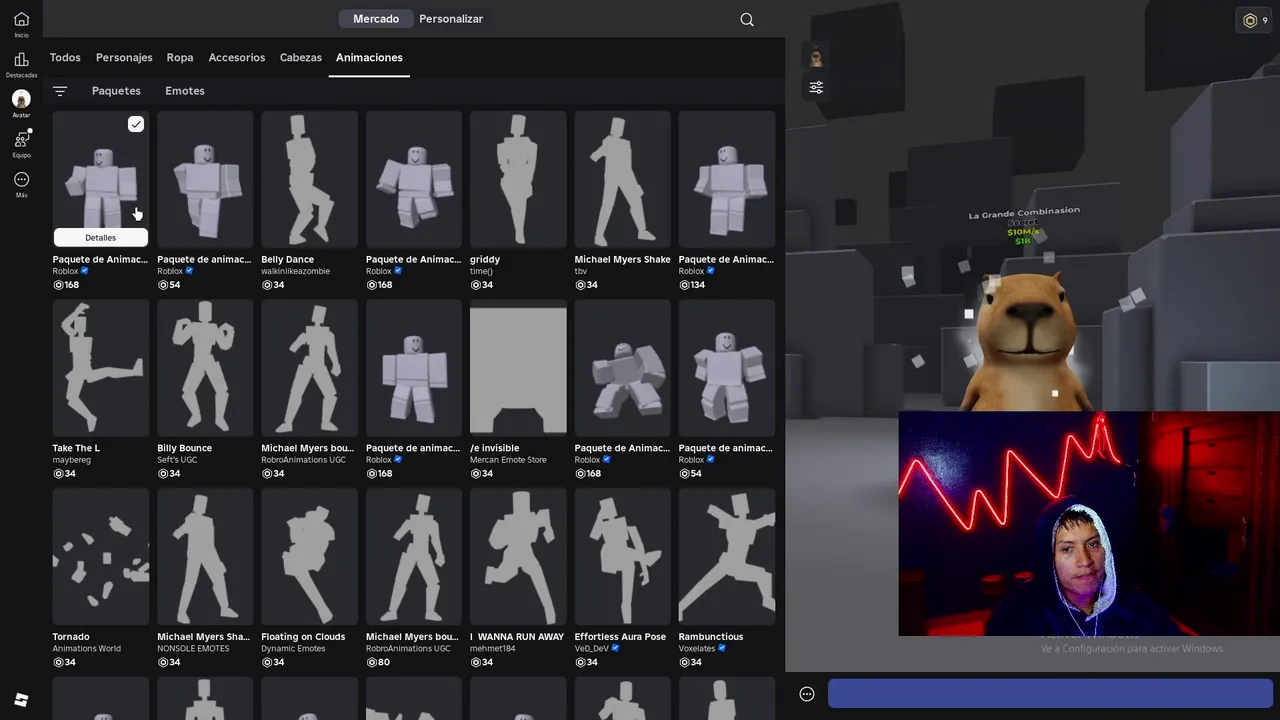The image size is (1280, 720).
Task: Select the I WANNA RUN AWAY thumbnail
Action: click(518, 556)
